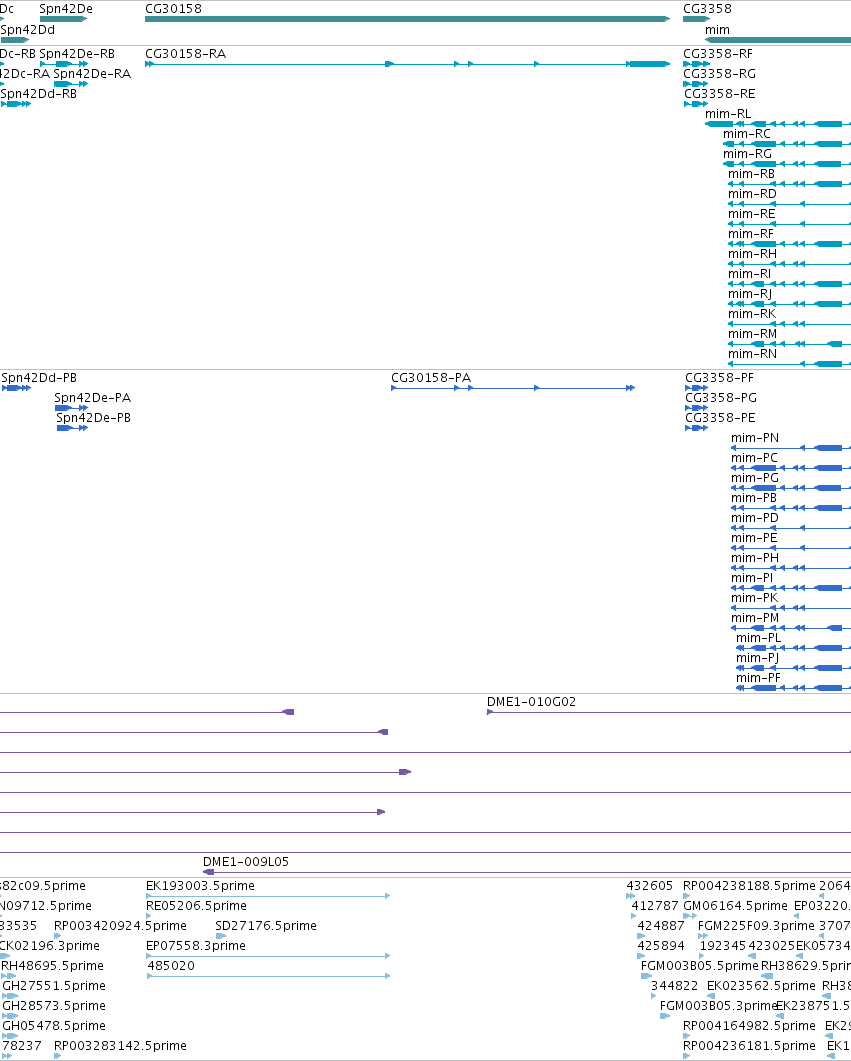This screenshot has width=851, height=1061.
Task: Open protein Spn42De-PA
Action: pyautogui.click(x=93, y=397)
